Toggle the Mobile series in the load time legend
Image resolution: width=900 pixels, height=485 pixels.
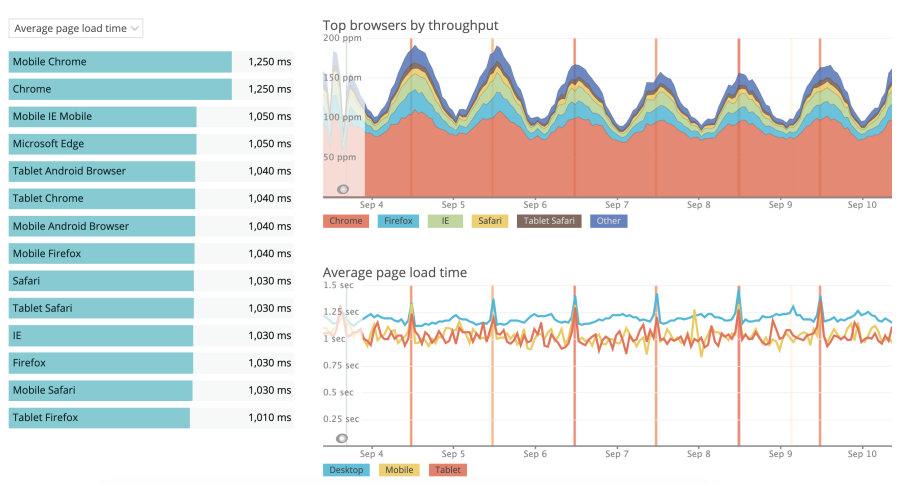399,469
